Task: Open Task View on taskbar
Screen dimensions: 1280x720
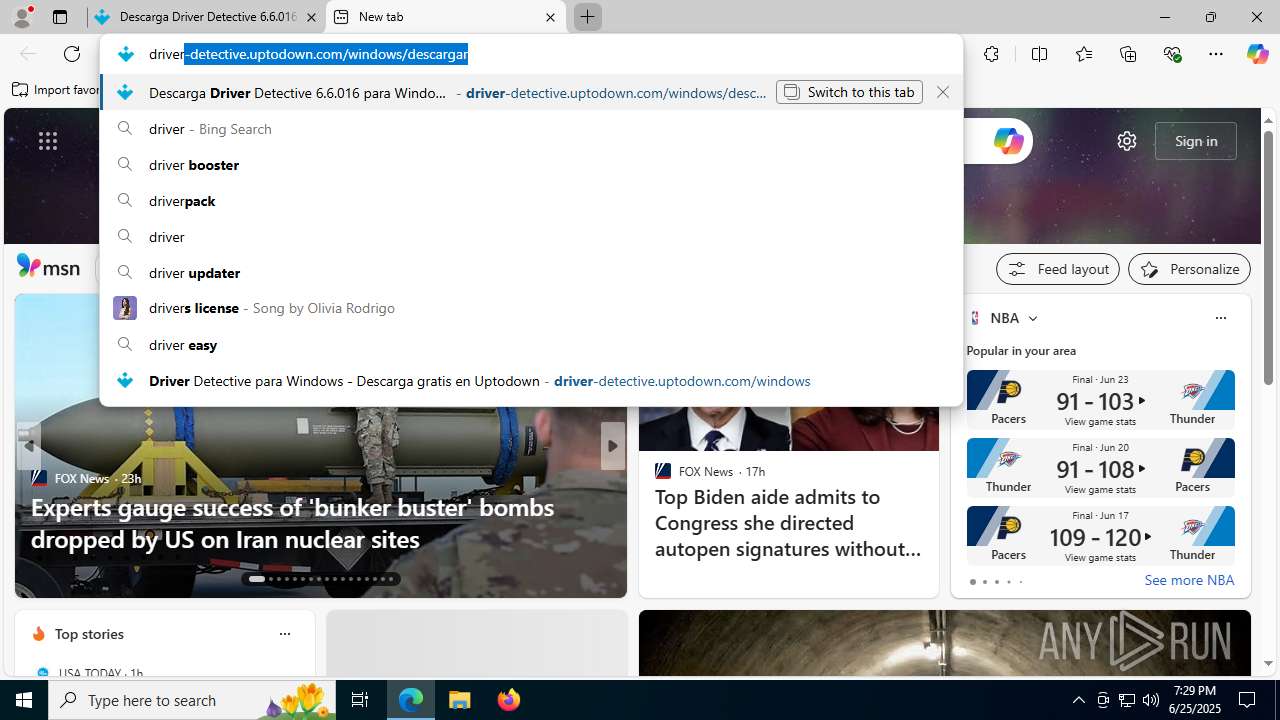Action: tap(360, 700)
